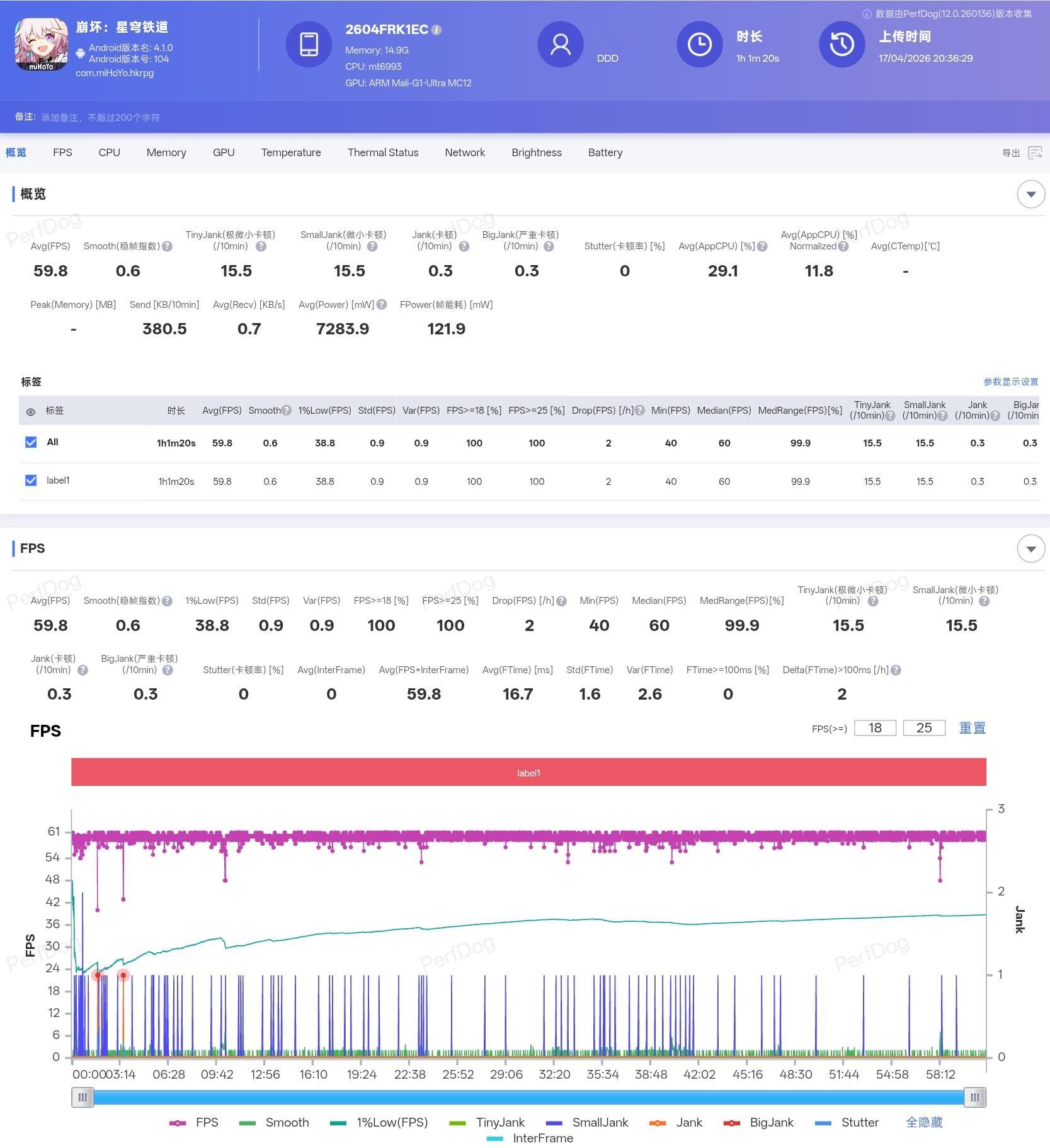This screenshot has height=1148, width=1050.
Task: Click the 重置 reset link
Action: (971, 728)
